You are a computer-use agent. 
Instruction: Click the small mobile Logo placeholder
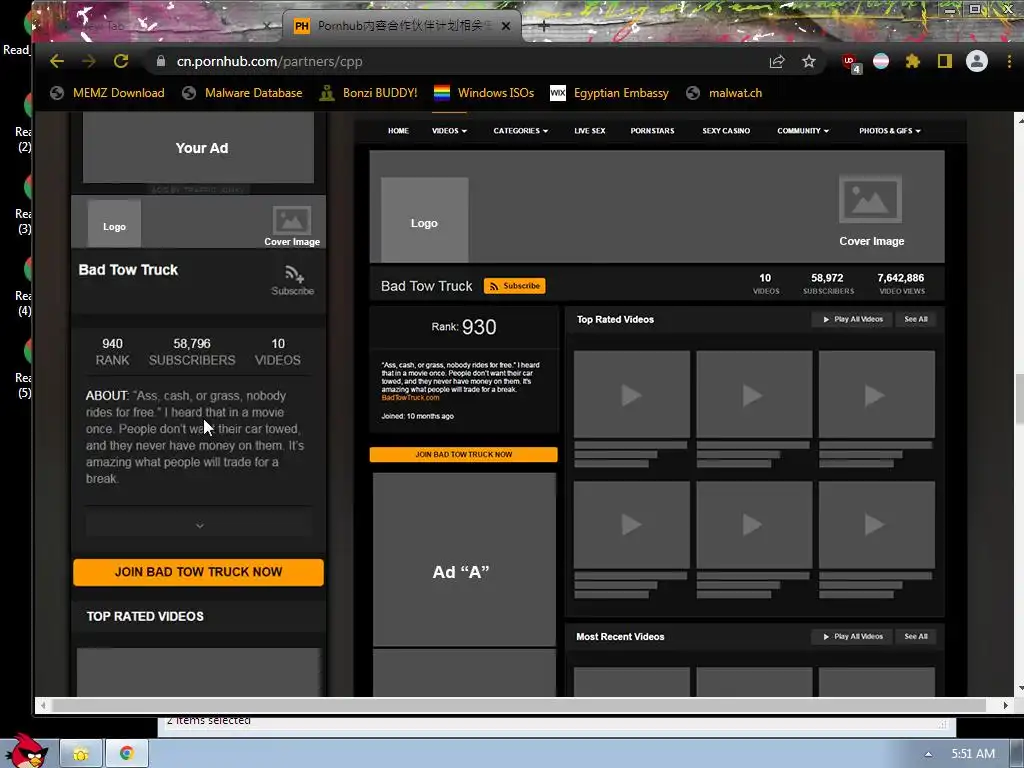point(114,224)
